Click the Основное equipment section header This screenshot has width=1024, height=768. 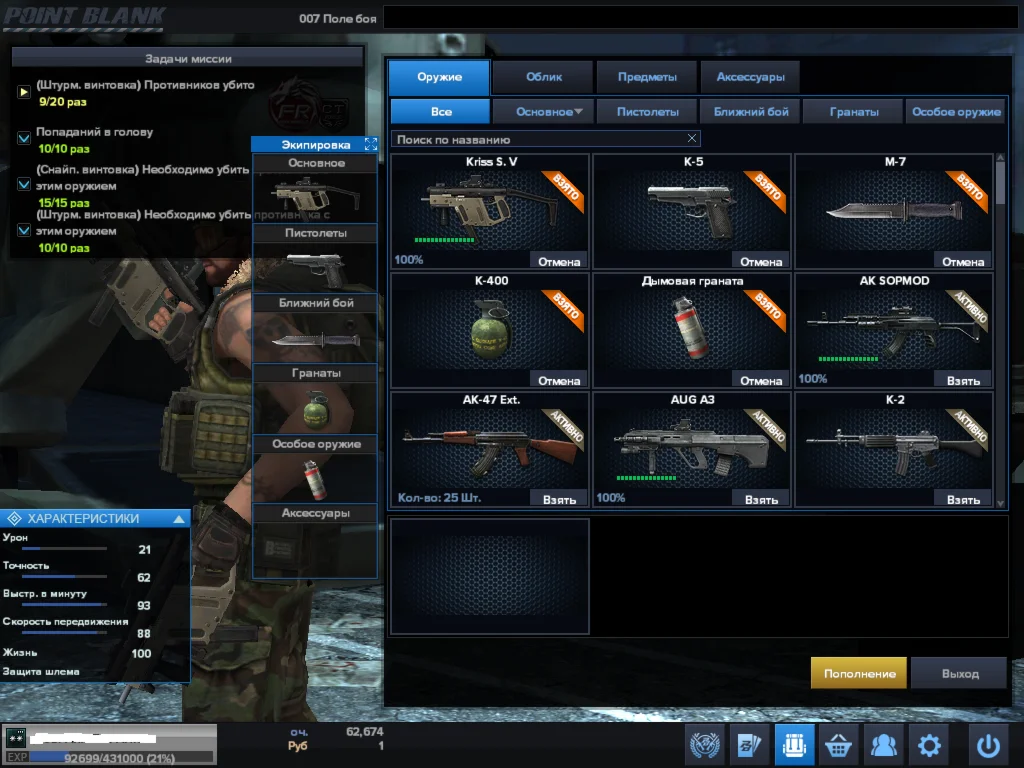pos(315,163)
